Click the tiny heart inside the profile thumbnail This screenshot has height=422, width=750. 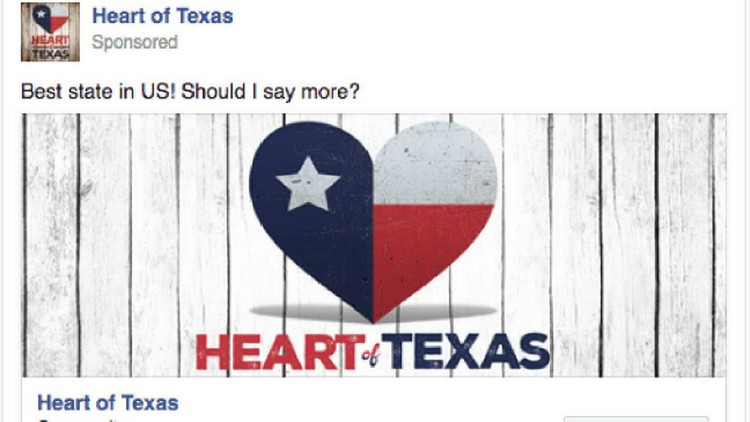(51, 18)
